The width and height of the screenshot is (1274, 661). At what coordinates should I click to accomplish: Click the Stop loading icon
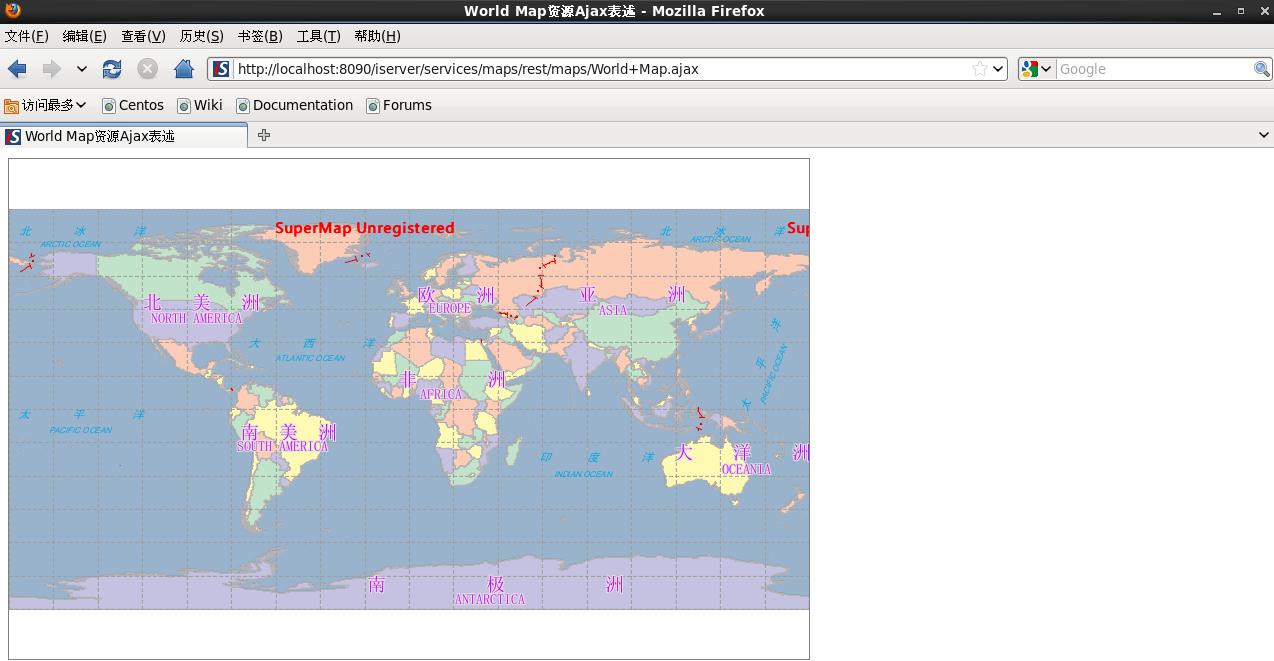point(147,69)
